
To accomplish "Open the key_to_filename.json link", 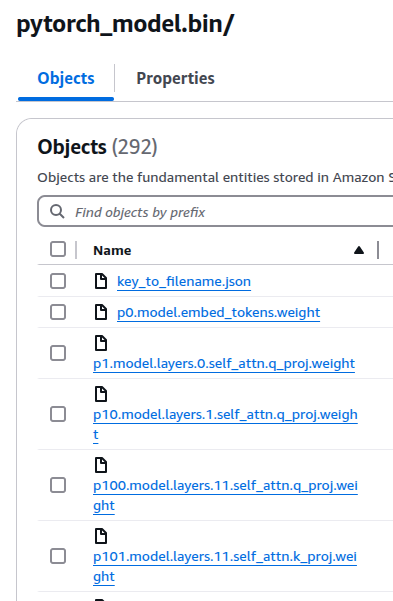I will coord(184,282).
